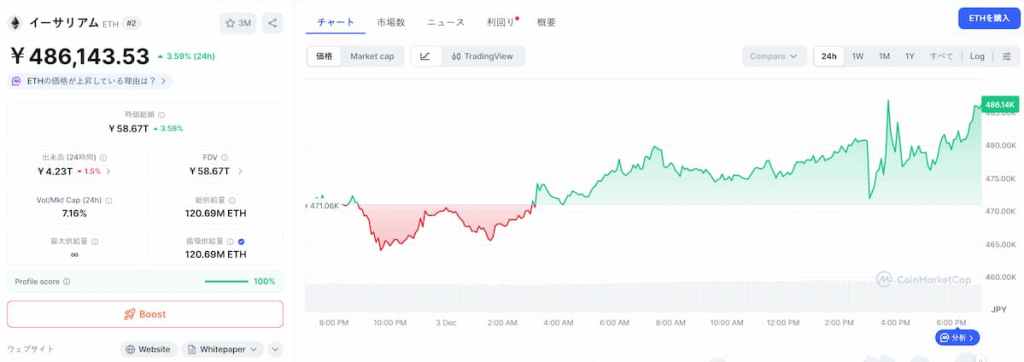
Task: Select the 1W time range
Action: click(x=857, y=56)
